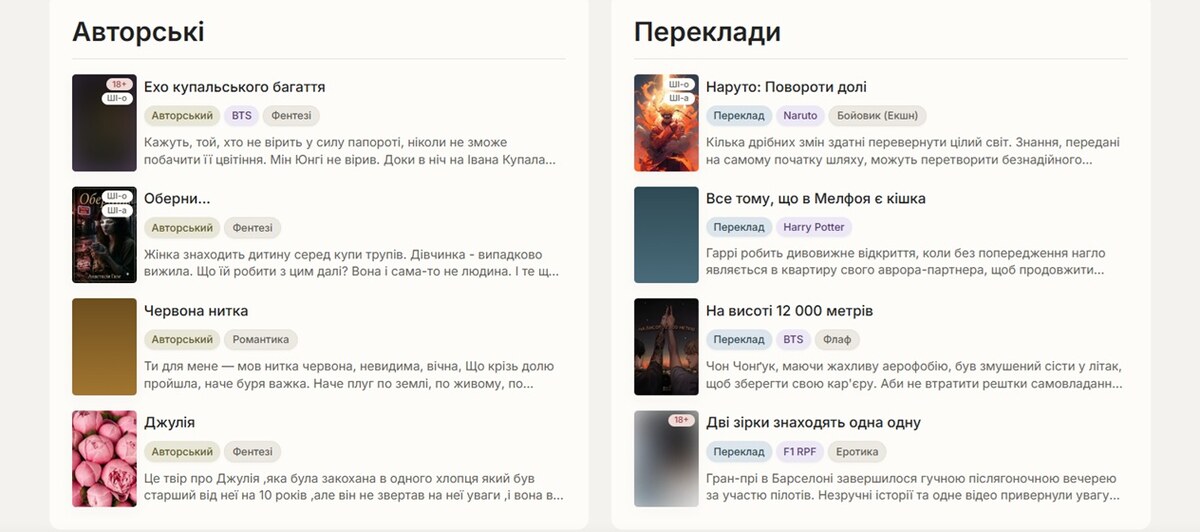The height and width of the screenshot is (532, 1200).
Task: Click the description starting 'Жінка знаходить дитину'
Action: click(351, 263)
